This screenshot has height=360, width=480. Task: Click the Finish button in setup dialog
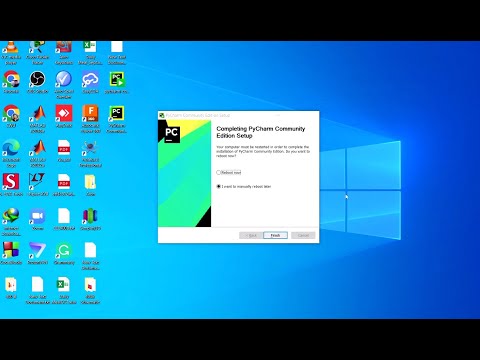click(275, 235)
